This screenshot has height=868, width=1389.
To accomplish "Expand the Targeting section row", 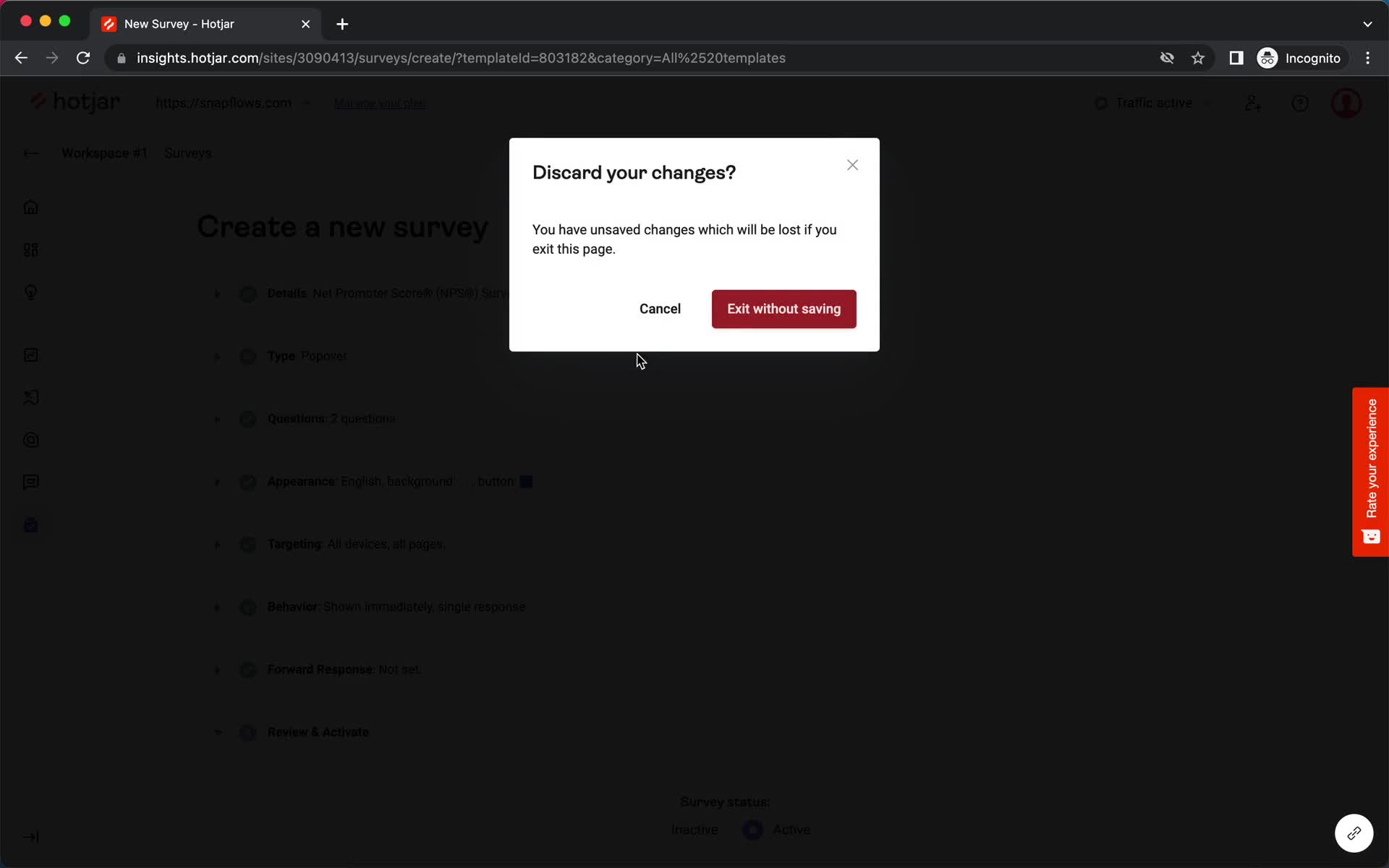I will [x=216, y=543].
